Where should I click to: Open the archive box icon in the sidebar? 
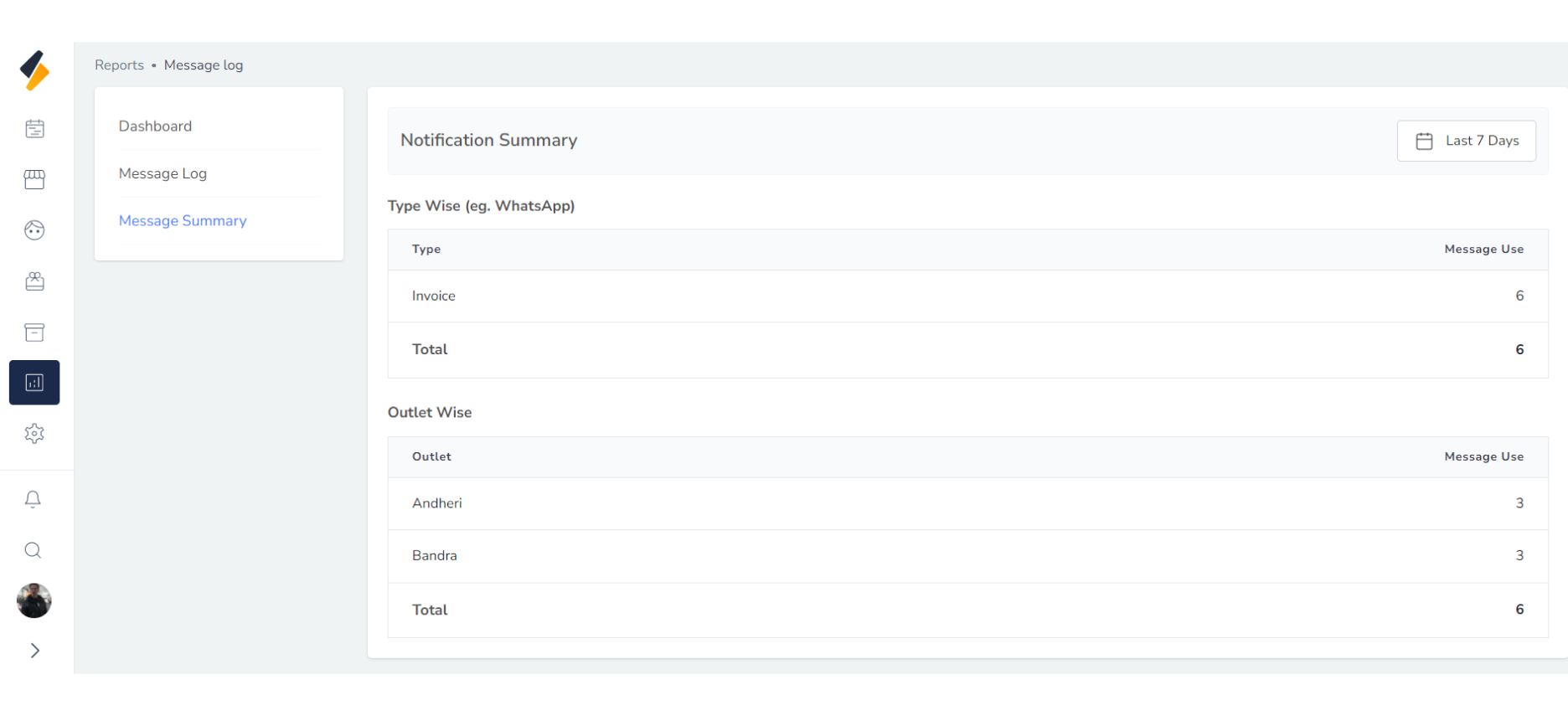click(x=34, y=332)
